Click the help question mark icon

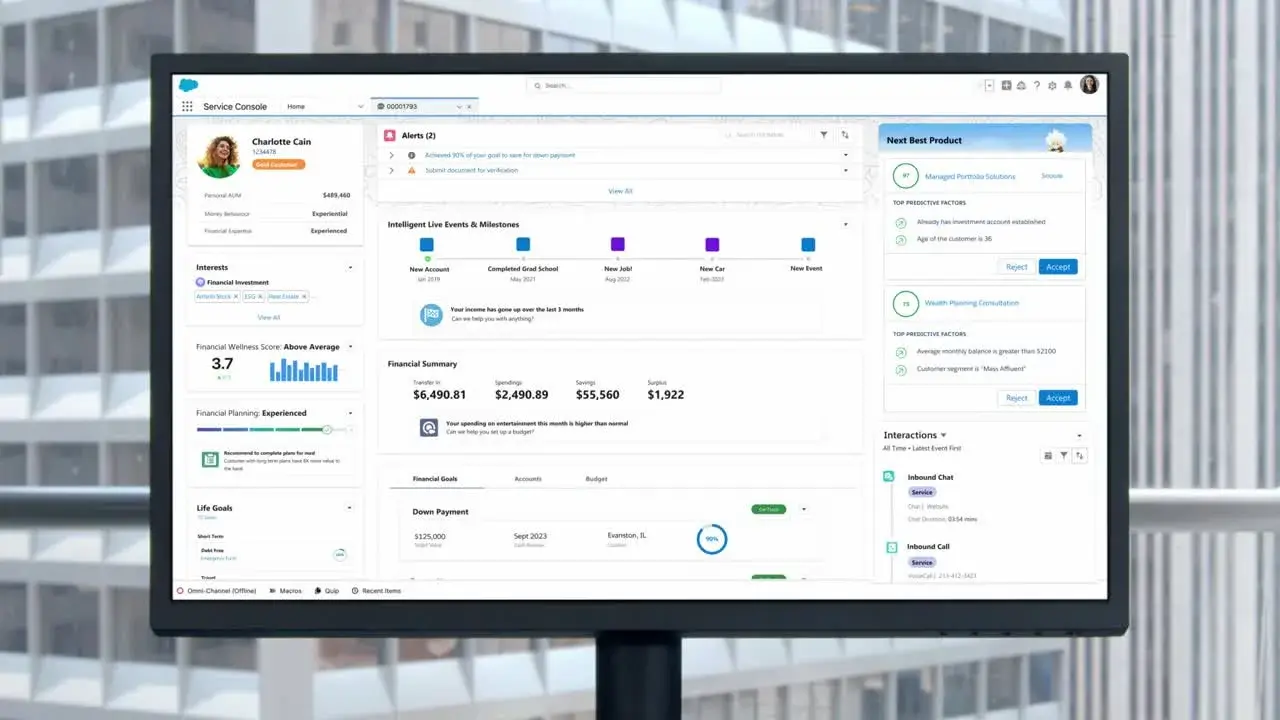[x=1037, y=86]
